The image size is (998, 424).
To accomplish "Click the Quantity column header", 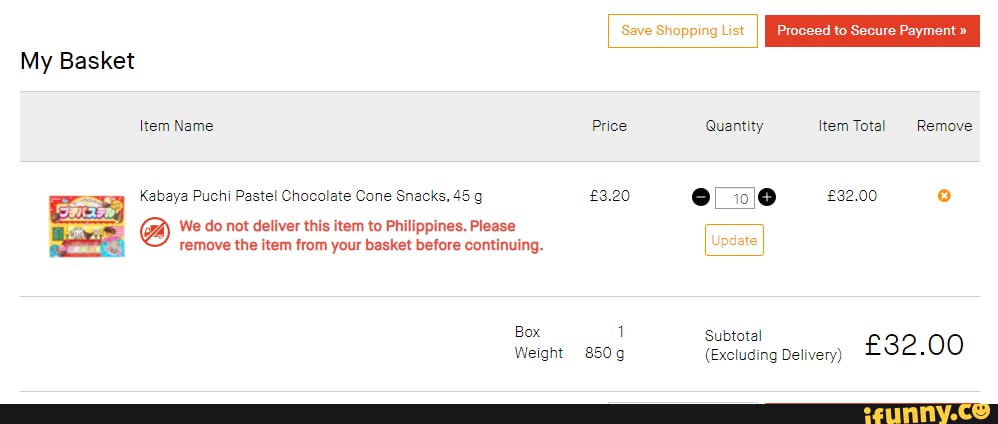I will 734,126.
